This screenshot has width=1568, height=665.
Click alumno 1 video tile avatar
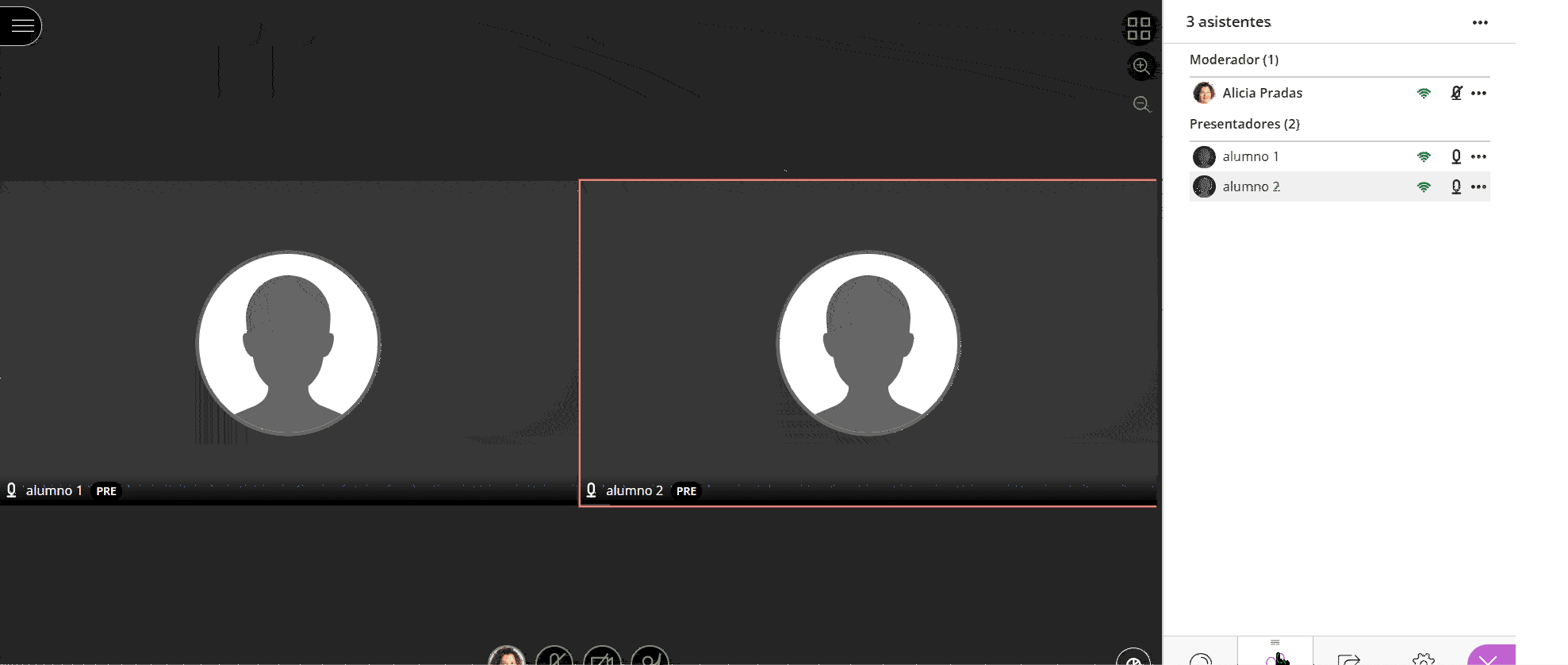(288, 343)
